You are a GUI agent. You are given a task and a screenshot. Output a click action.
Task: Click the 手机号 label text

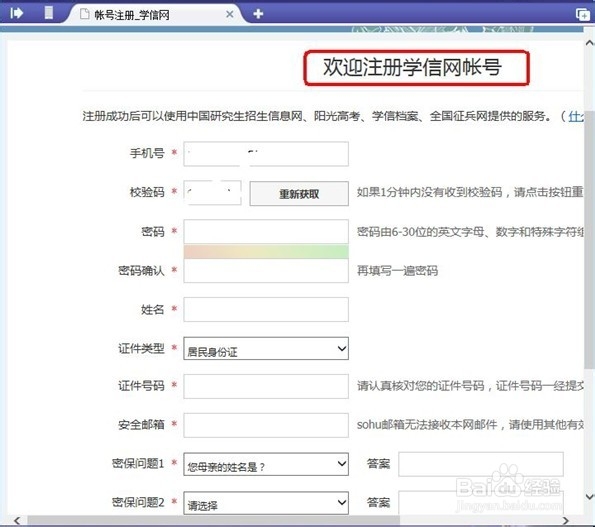147,153
